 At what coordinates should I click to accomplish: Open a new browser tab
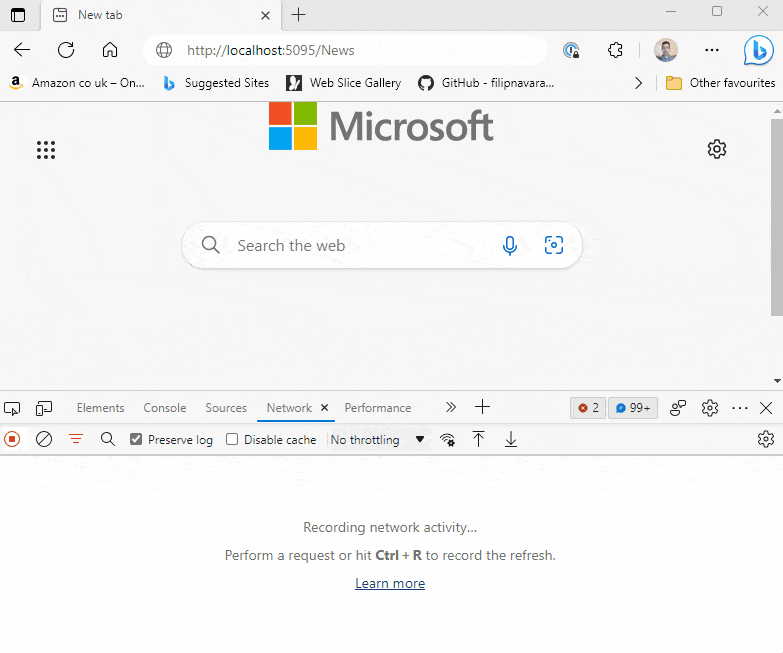299,15
